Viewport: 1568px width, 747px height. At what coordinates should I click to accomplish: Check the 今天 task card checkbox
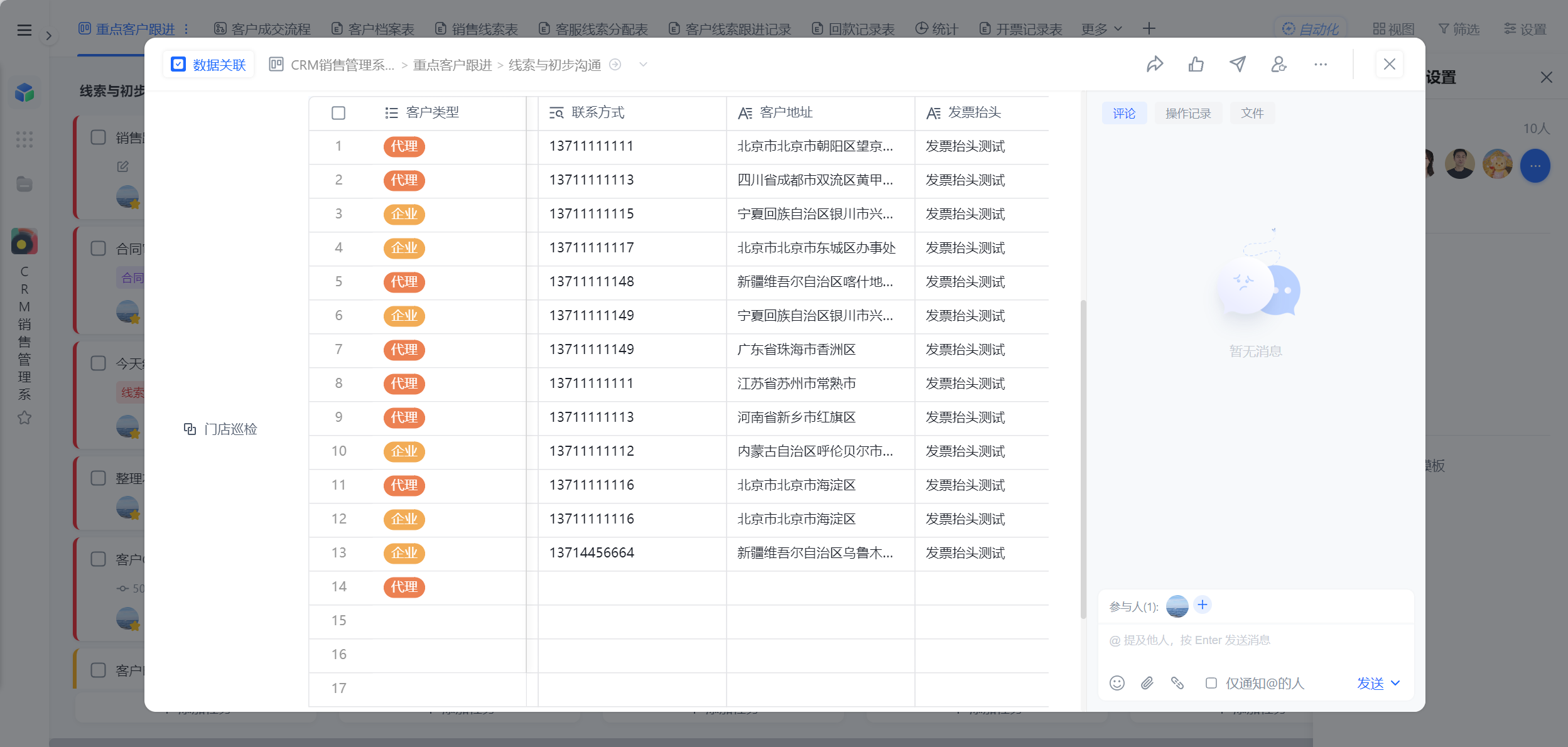pos(99,363)
